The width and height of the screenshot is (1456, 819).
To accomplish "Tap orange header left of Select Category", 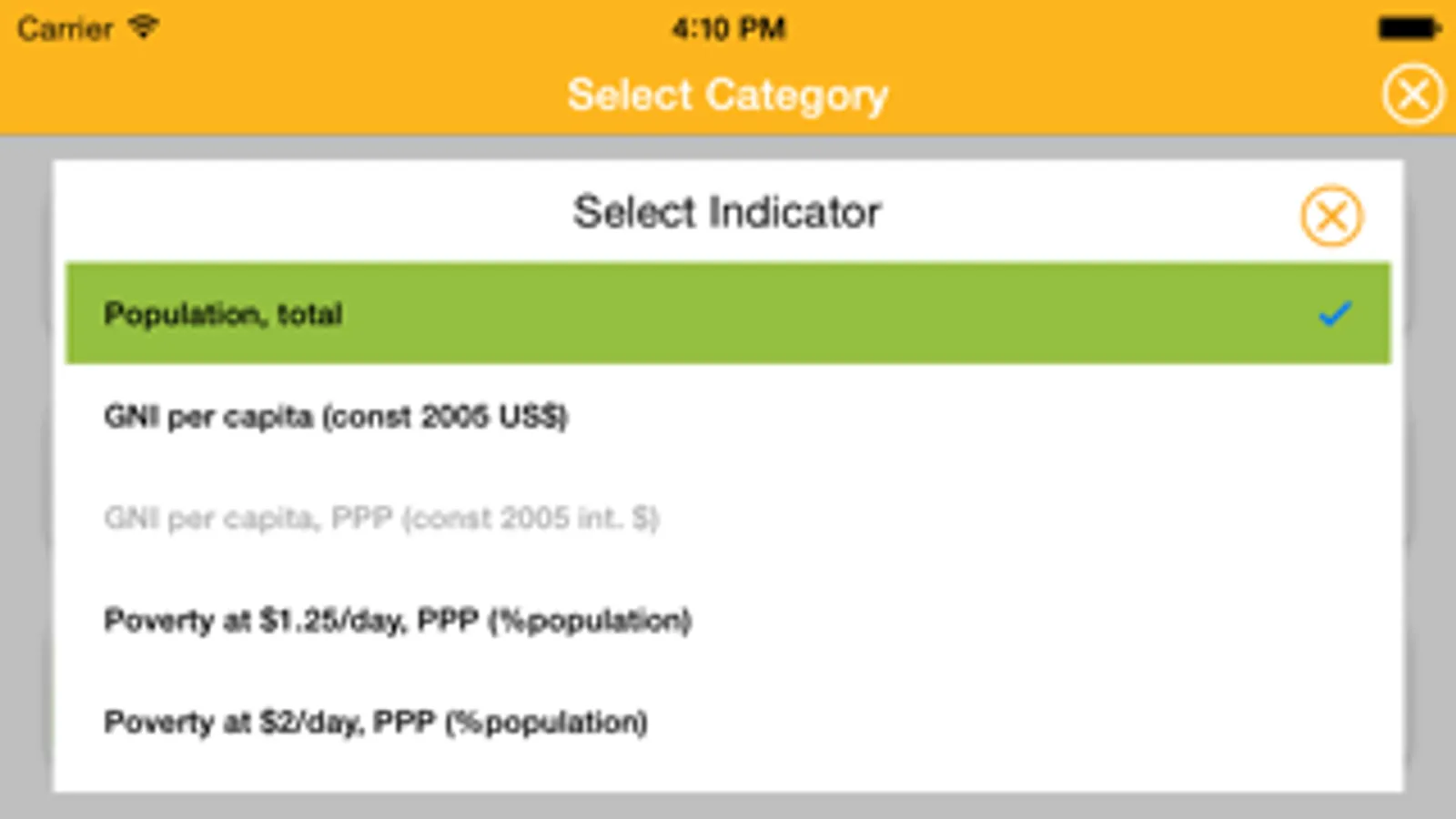I will click(273, 96).
